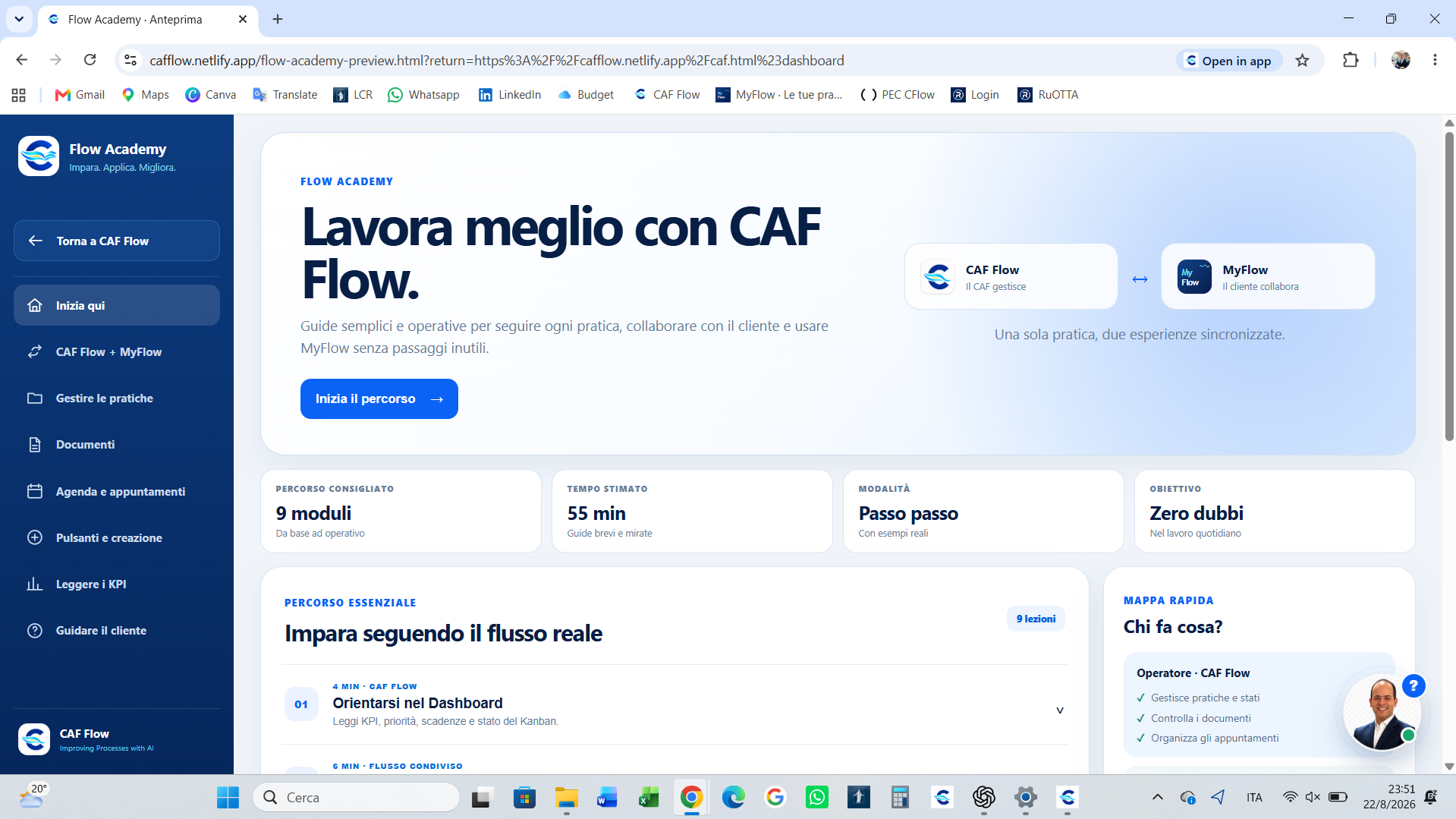The height and width of the screenshot is (819, 1456).
Task: Click the calendar icon for Agenda e appuntamenti
Action: point(35,491)
